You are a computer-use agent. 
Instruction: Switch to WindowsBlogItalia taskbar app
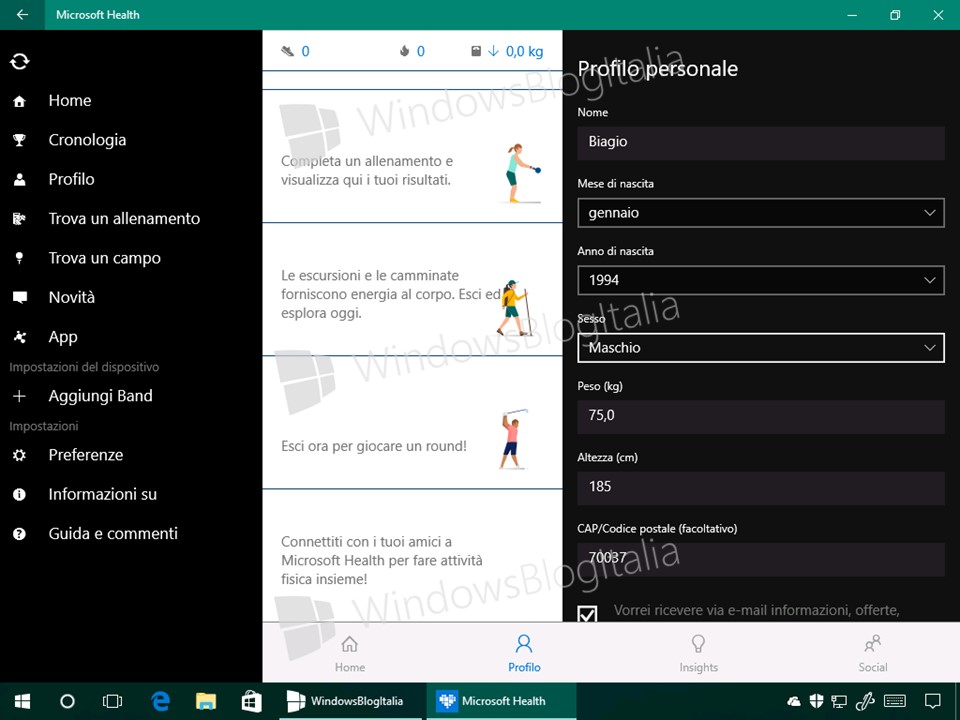pos(350,701)
